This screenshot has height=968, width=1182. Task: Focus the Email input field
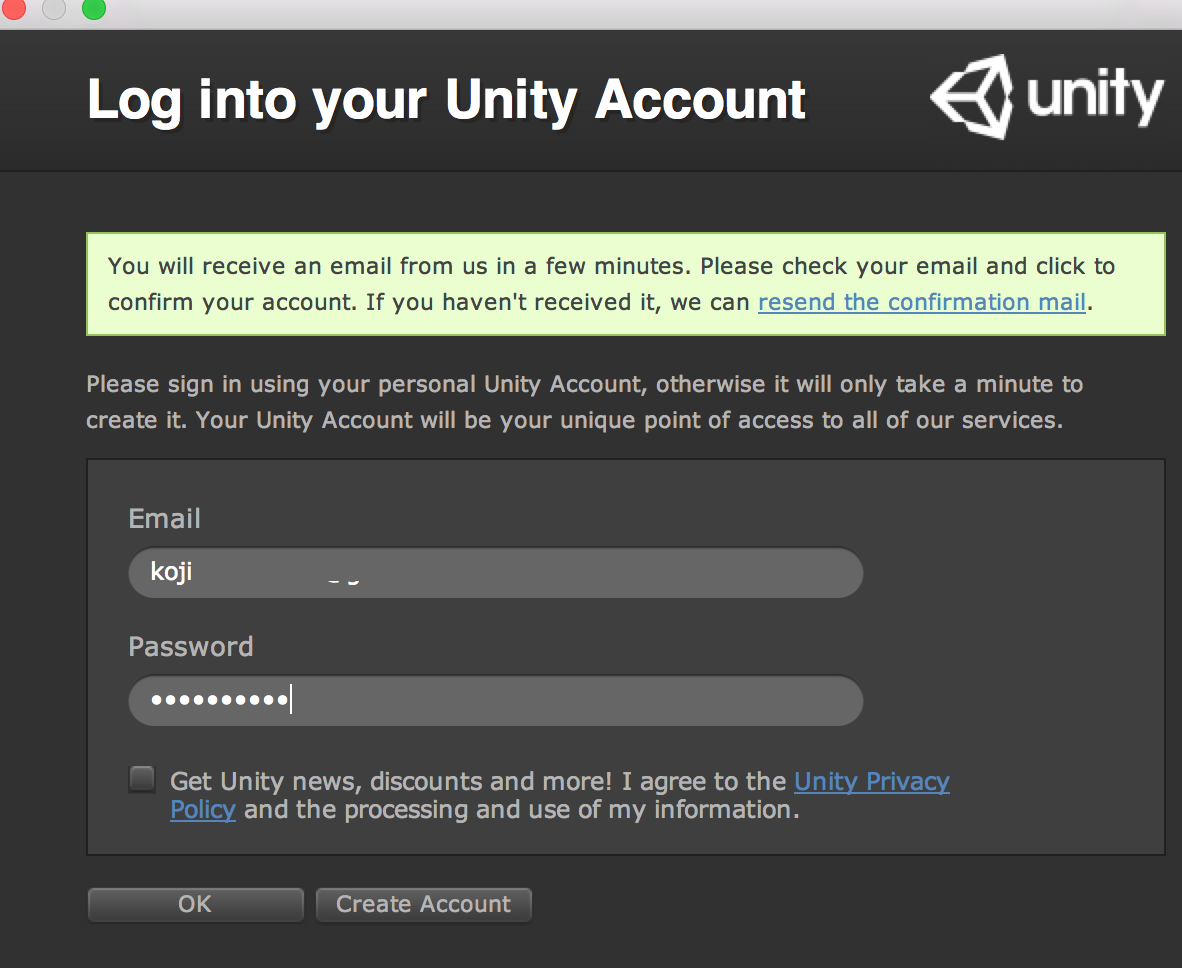point(495,573)
